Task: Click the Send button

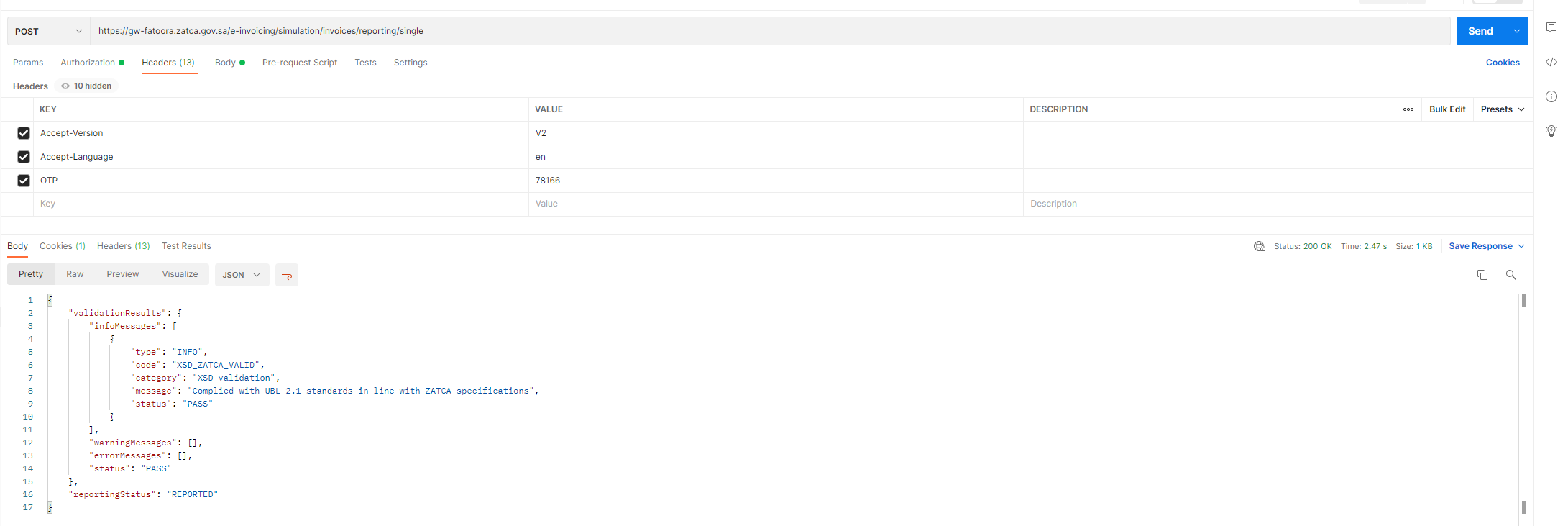Action: 1480,31
